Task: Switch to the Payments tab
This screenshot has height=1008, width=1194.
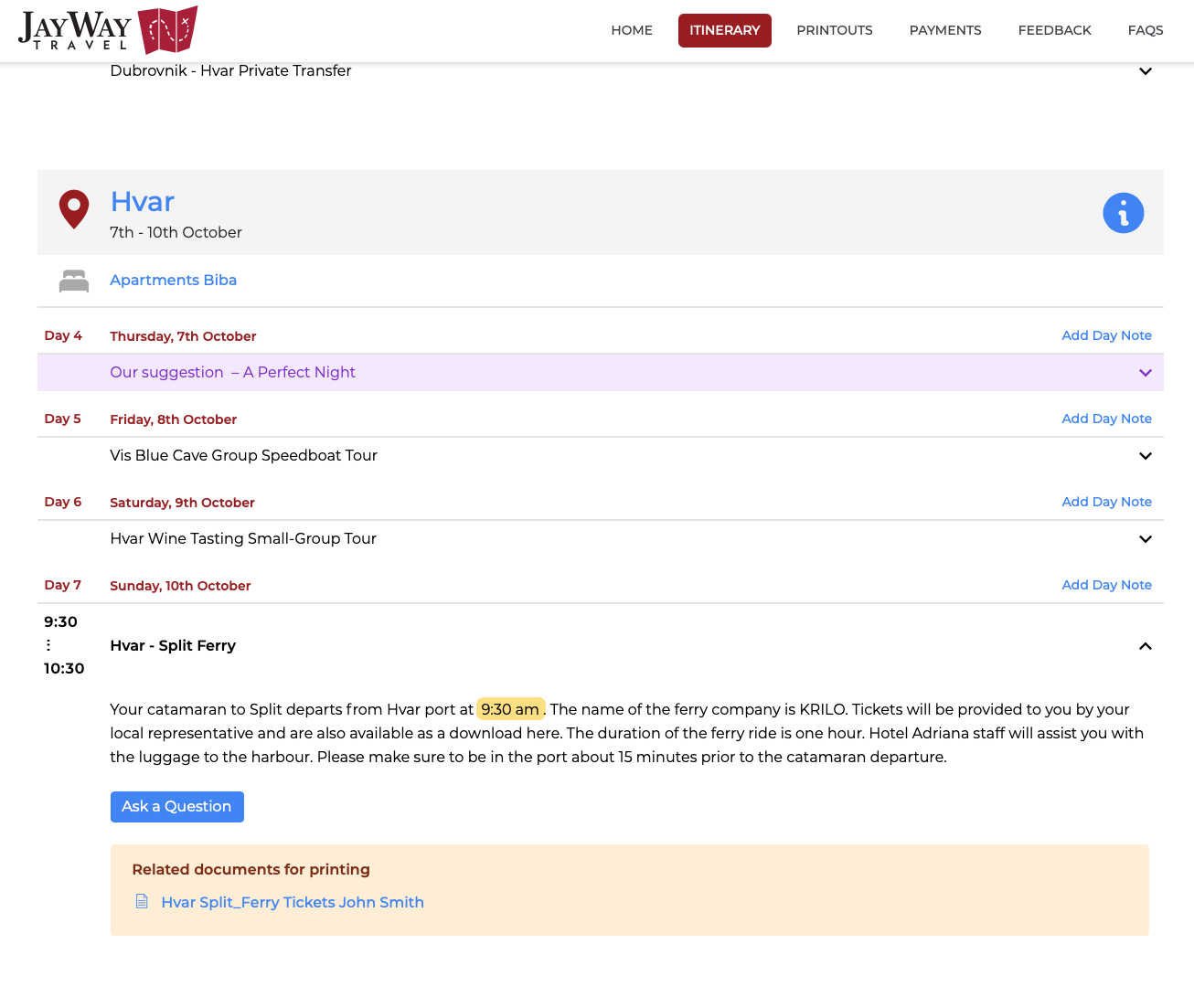Action: tap(945, 30)
